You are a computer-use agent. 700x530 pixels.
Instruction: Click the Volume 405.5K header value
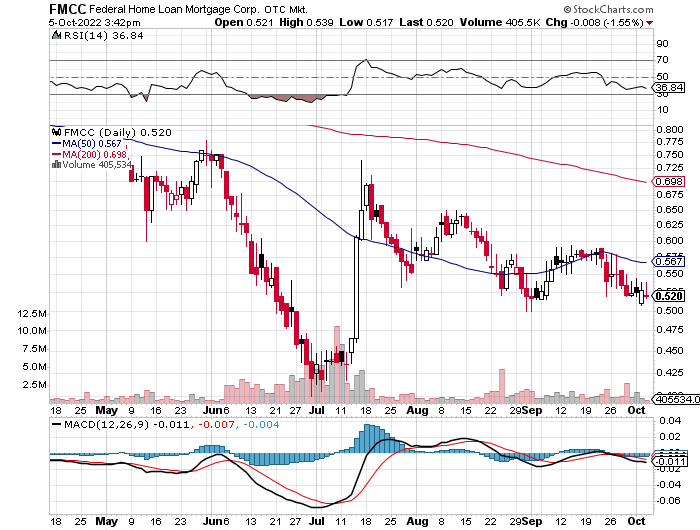point(500,22)
